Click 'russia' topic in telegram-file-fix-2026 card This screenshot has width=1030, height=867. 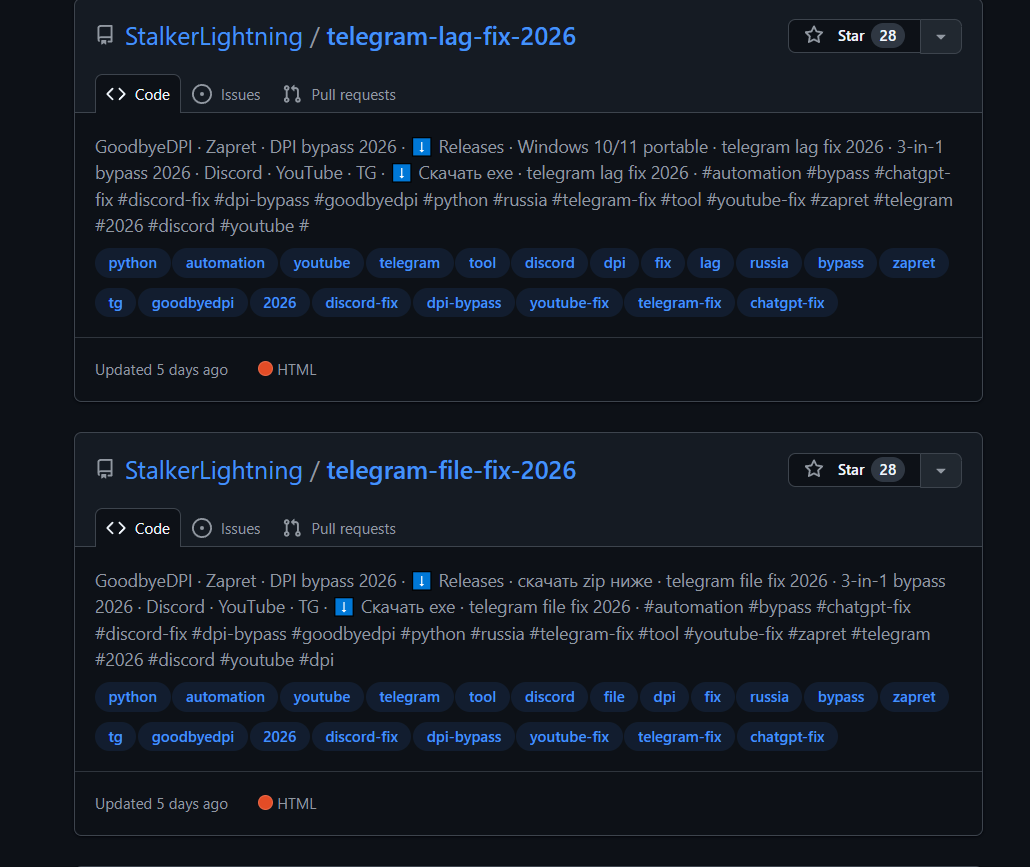click(769, 698)
